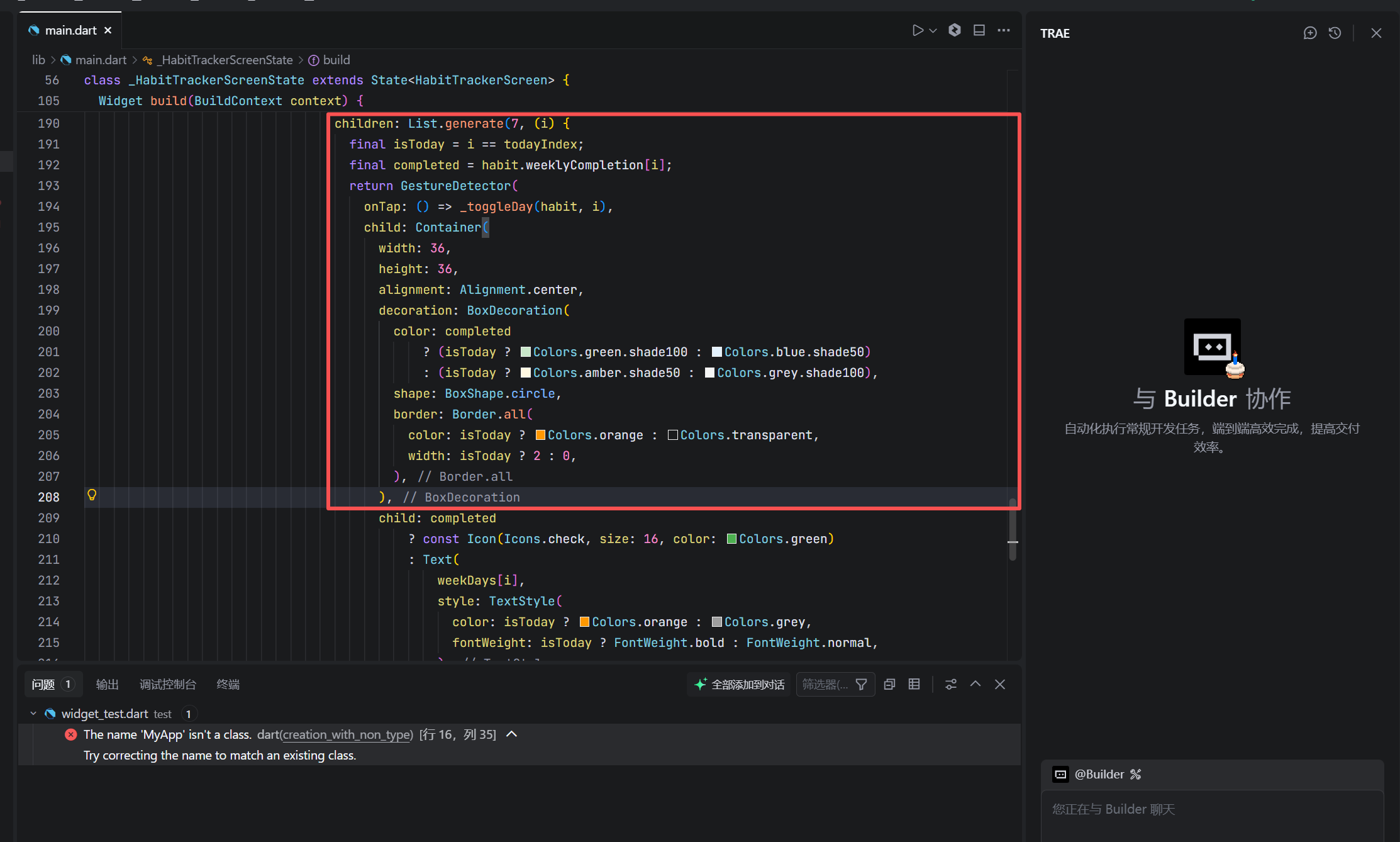Toggle table view of problems

coord(914,684)
